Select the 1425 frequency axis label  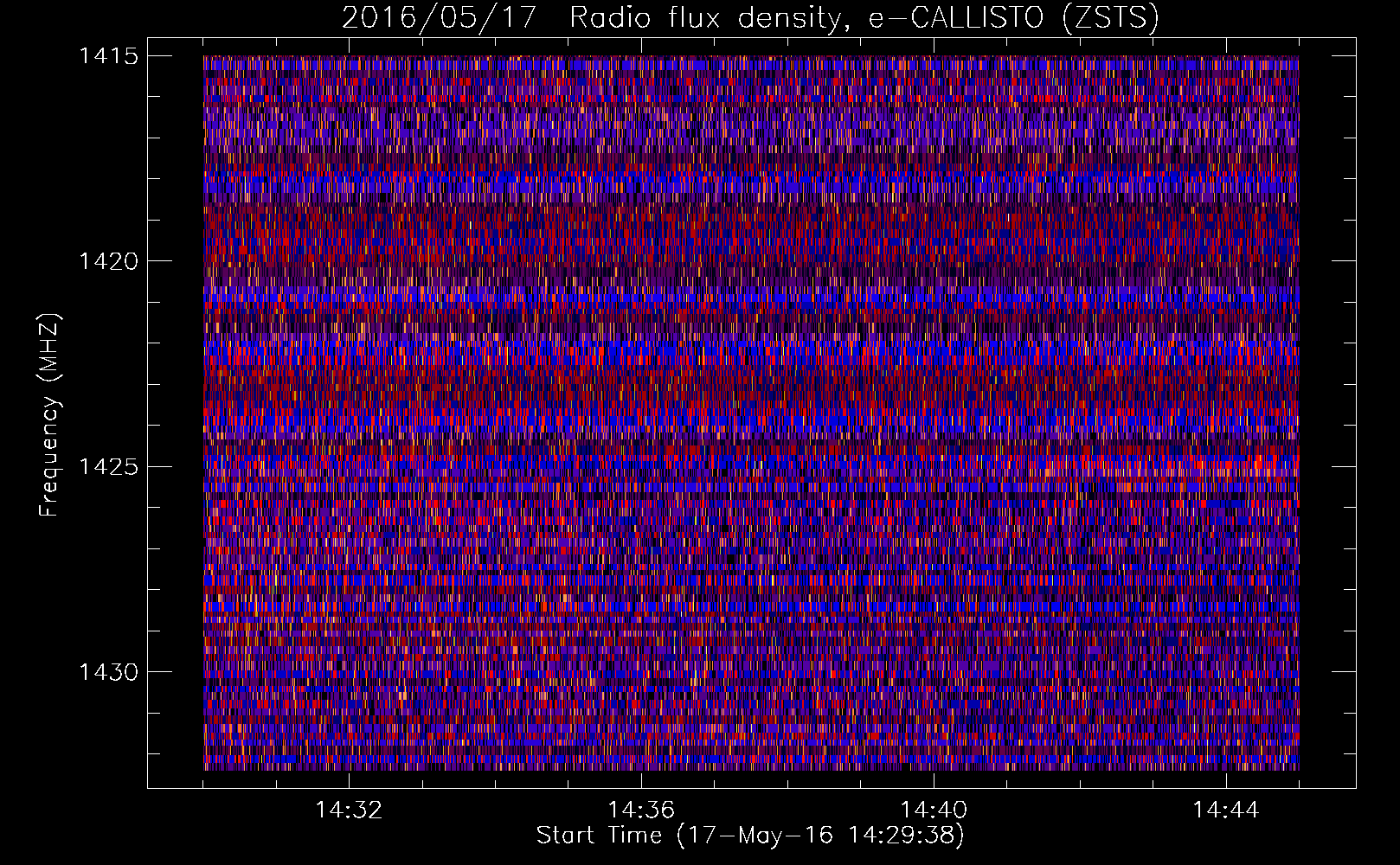[108, 467]
